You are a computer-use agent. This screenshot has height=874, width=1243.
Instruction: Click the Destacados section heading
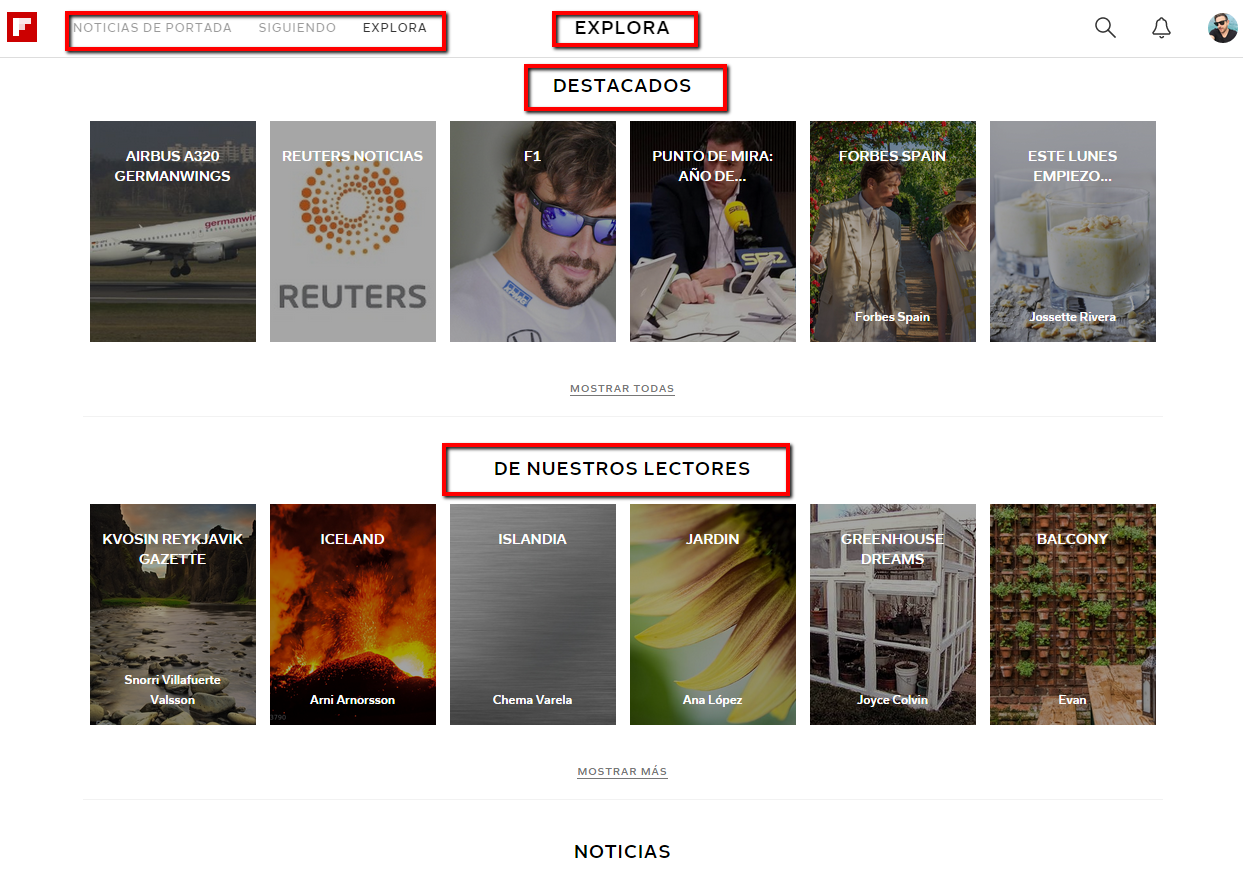click(622, 86)
